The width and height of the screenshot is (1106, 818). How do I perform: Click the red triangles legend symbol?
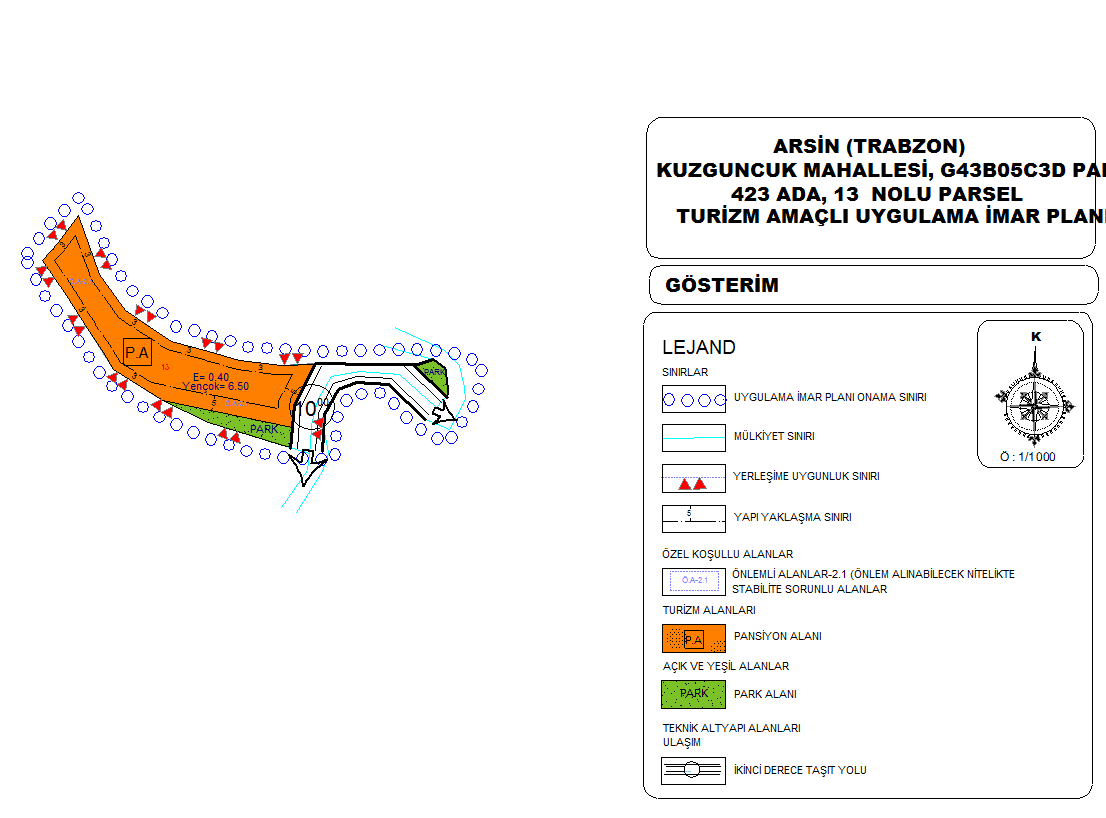point(693,479)
